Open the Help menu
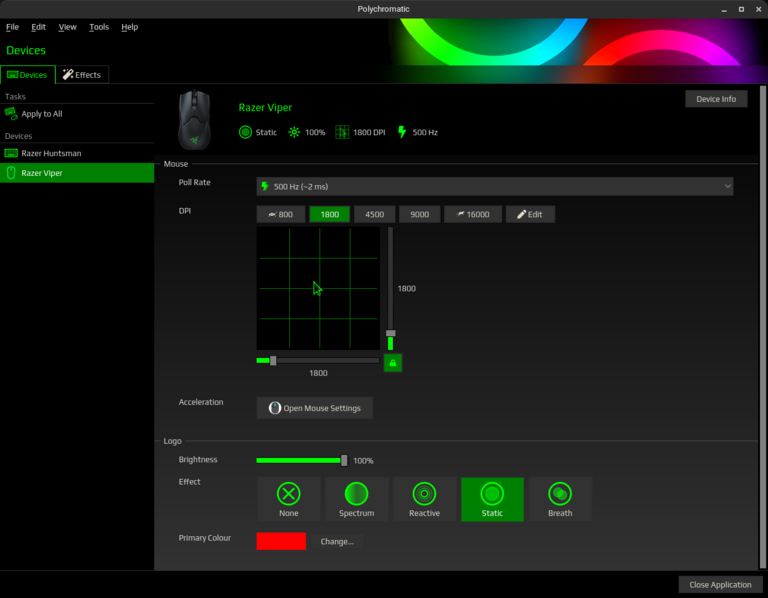Image resolution: width=768 pixels, height=598 pixels. [x=129, y=27]
